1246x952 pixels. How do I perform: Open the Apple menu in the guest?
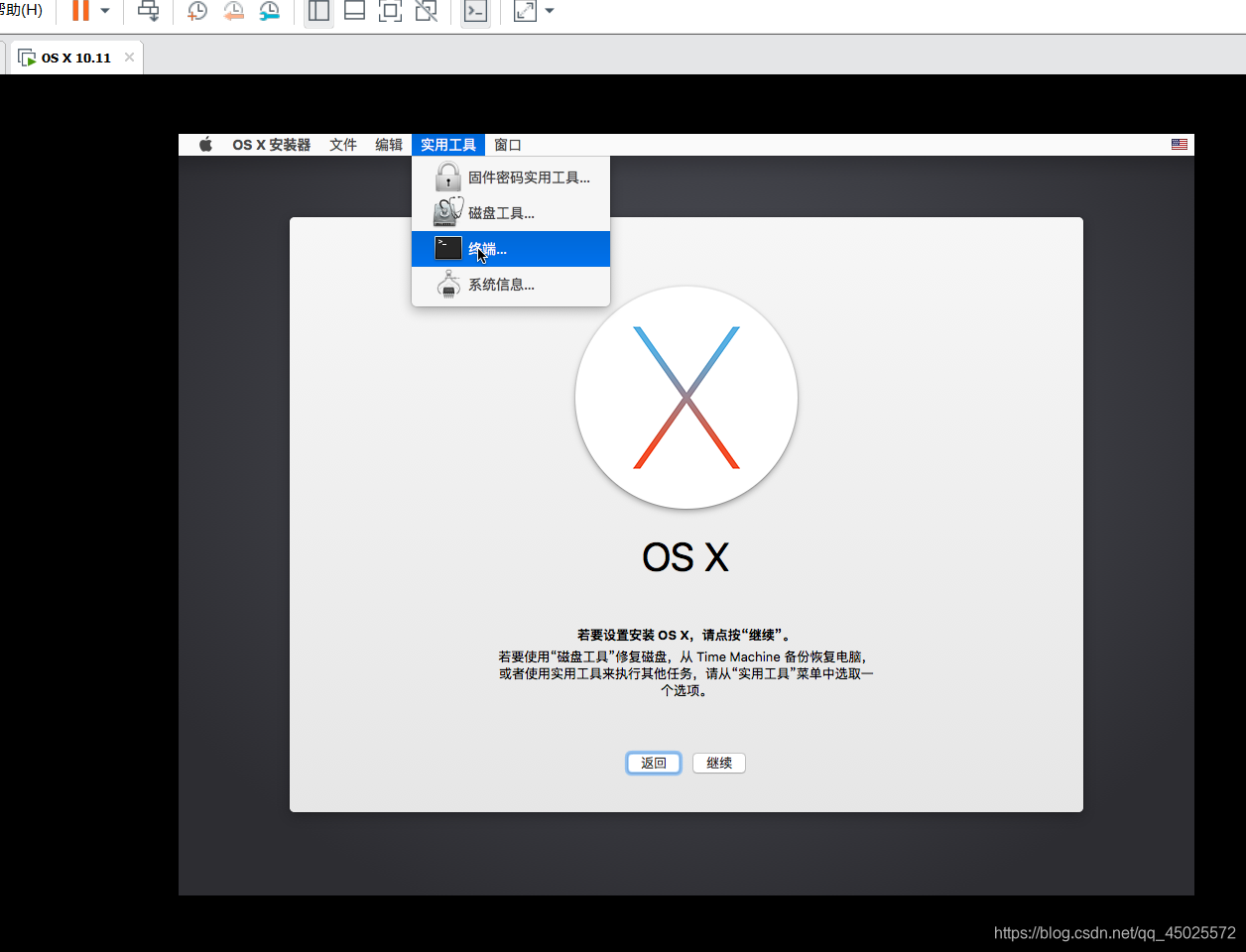click(x=205, y=145)
